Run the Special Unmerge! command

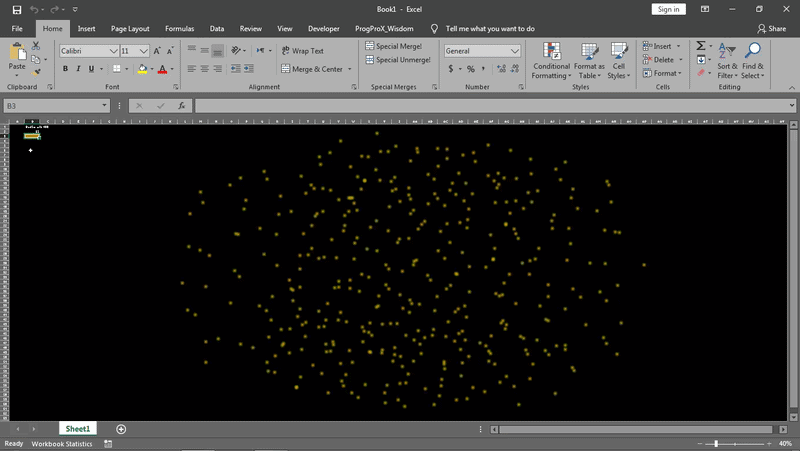click(x=398, y=60)
